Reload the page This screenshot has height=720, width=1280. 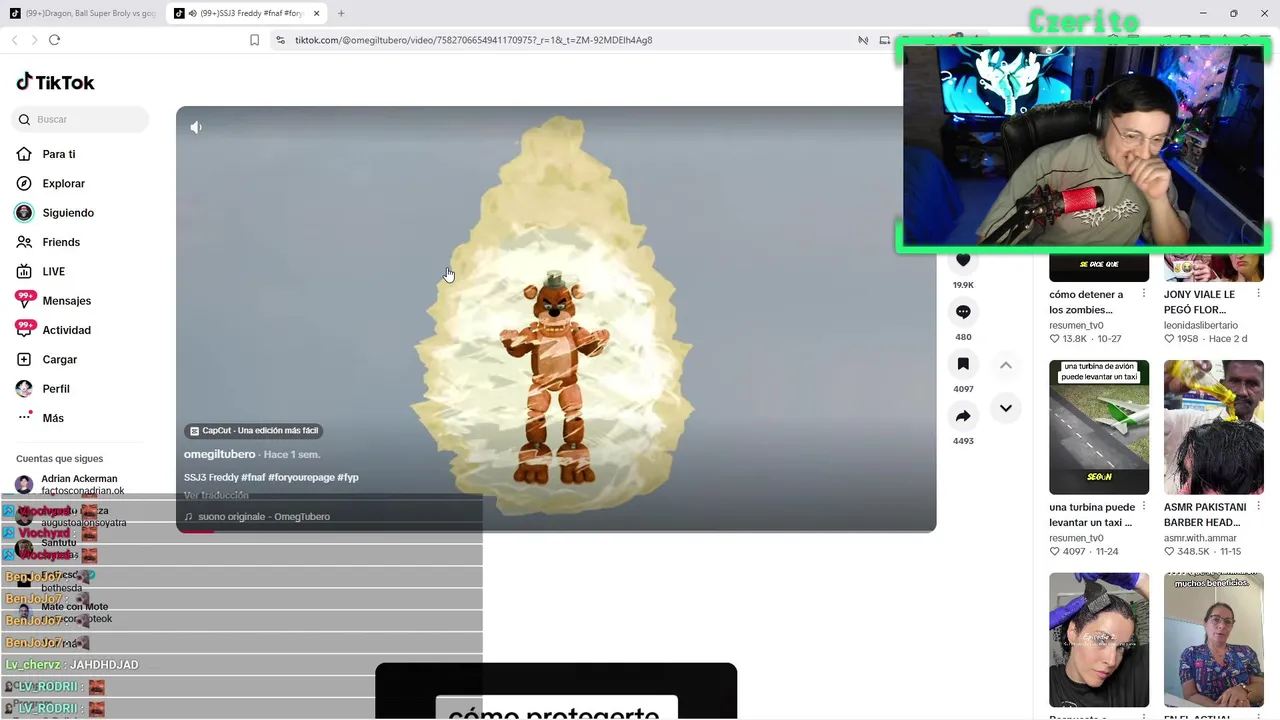tap(54, 40)
